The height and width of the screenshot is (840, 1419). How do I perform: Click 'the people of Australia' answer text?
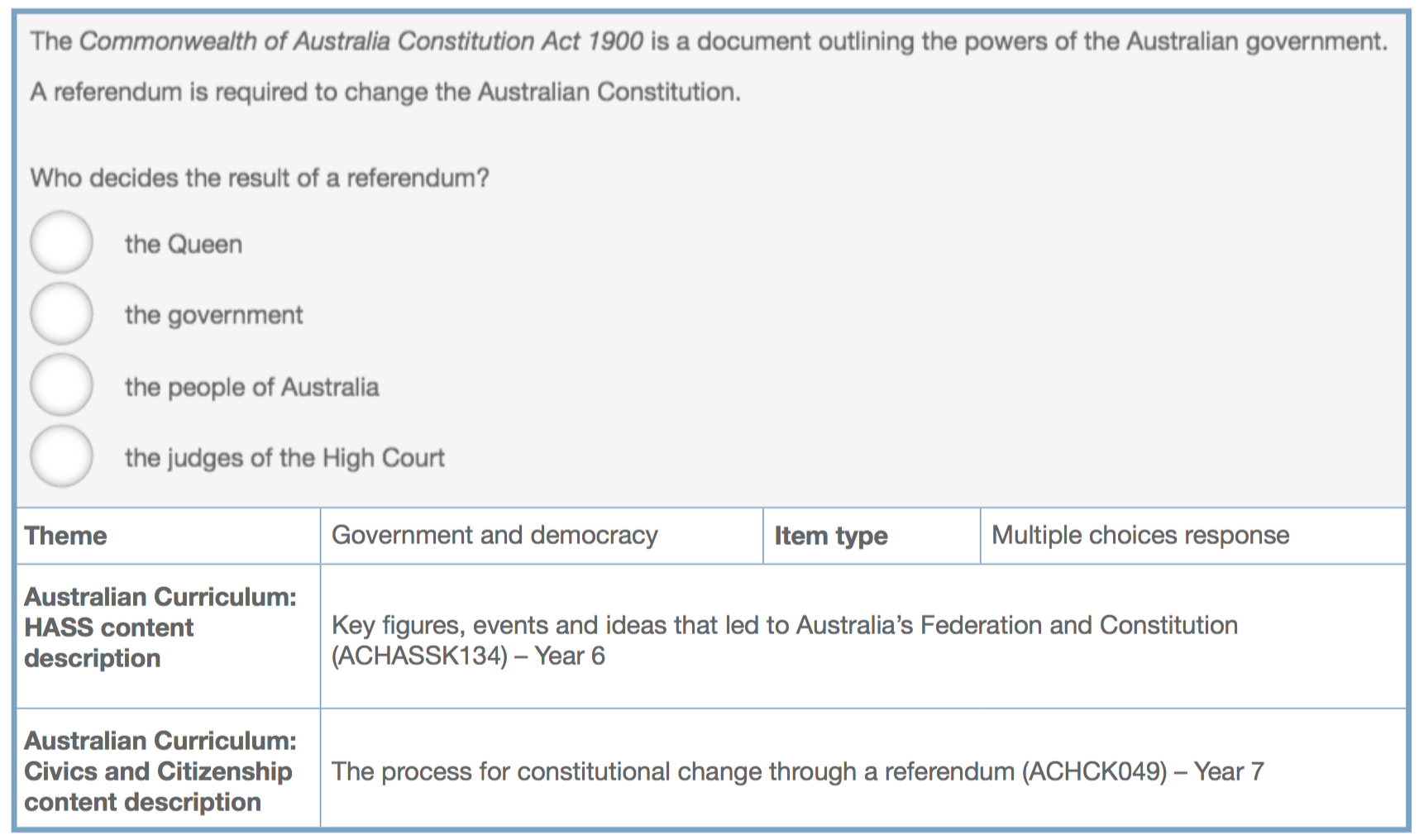coord(252,387)
